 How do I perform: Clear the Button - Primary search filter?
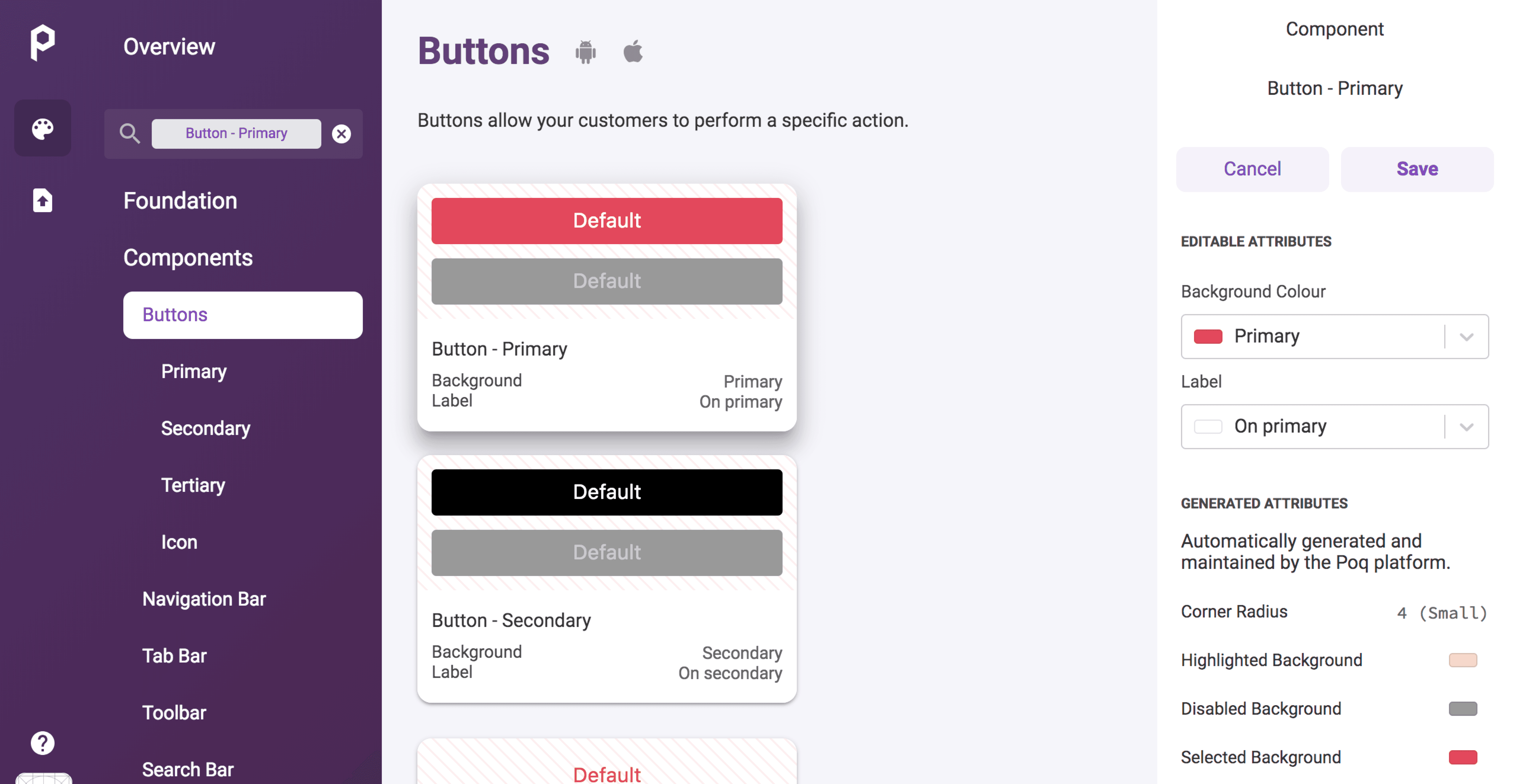pyautogui.click(x=341, y=134)
